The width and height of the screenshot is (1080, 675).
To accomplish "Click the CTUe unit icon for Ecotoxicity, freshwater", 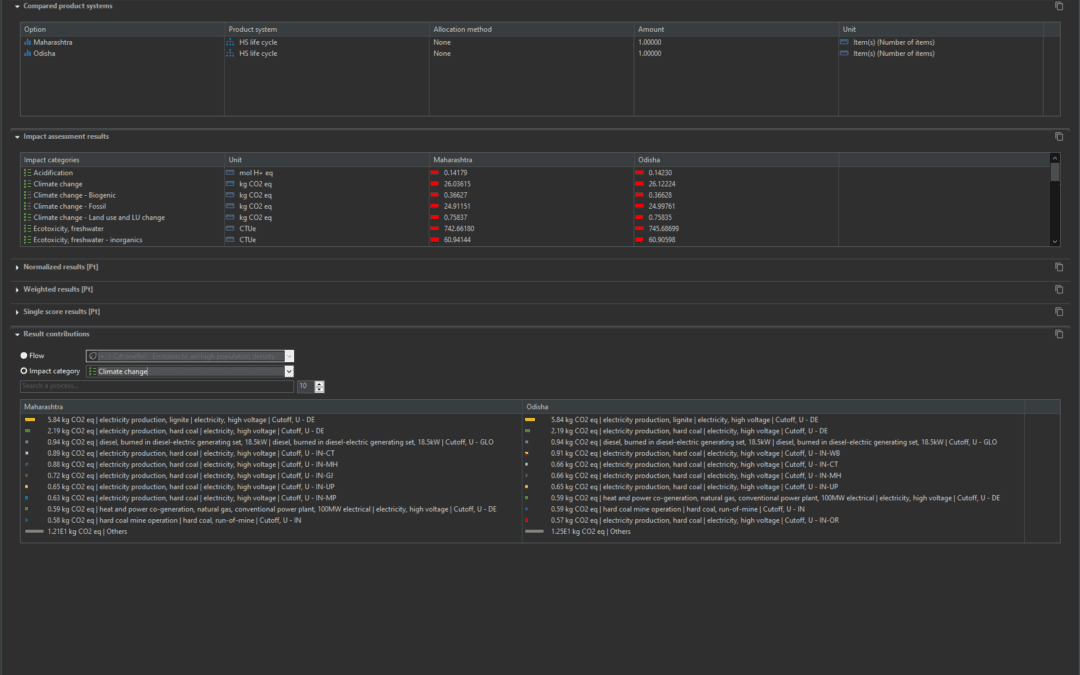I will pyautogui.click(x=230, y=229).
